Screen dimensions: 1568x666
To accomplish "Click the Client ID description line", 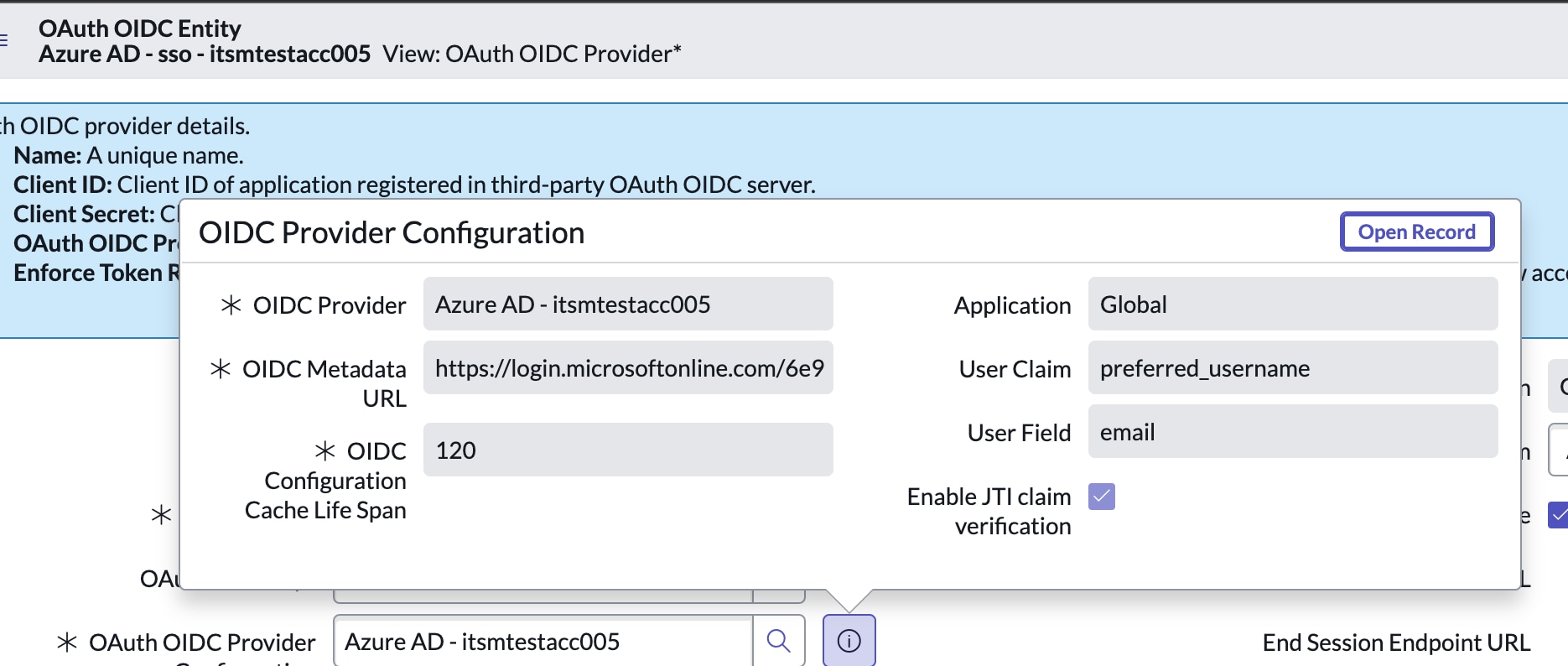I will click(414, 185).
